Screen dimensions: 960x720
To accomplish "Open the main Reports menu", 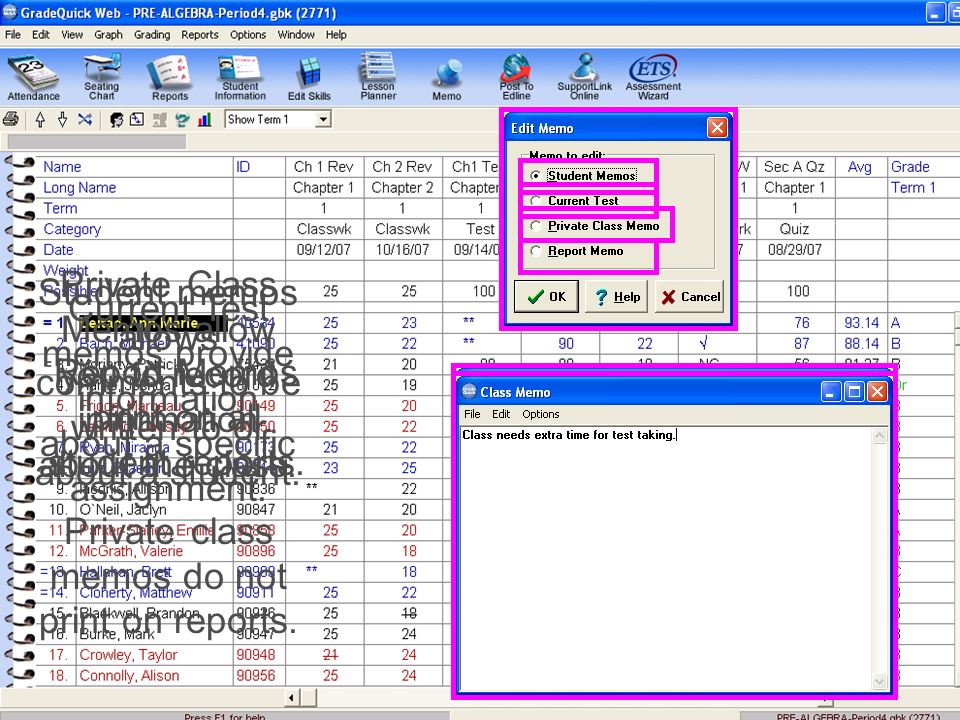I will coord(200,35).
